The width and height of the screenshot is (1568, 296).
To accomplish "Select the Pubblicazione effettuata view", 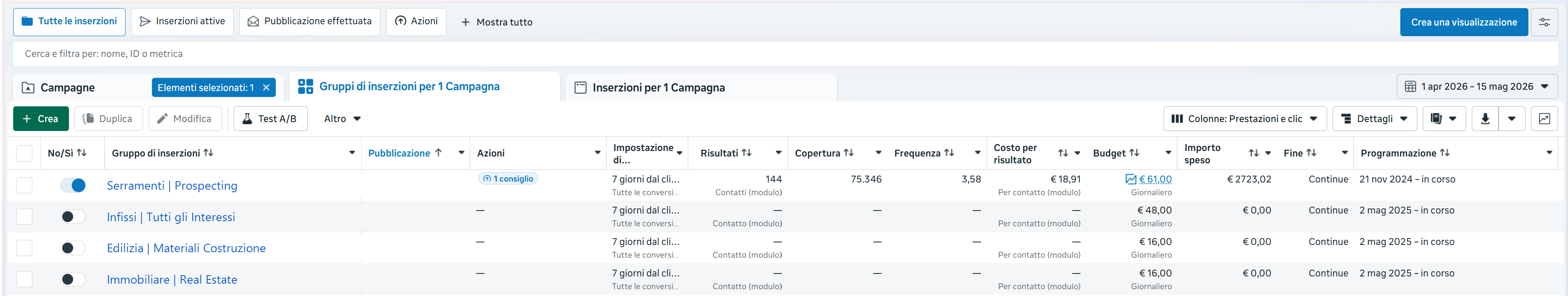I will click(310, 22).
